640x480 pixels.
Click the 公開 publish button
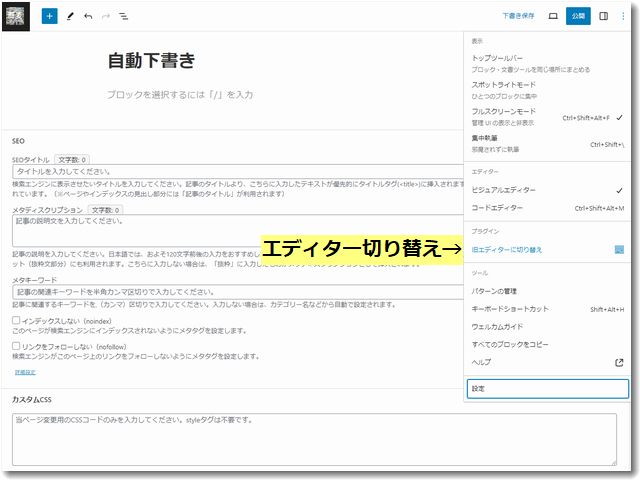[578, 17]
